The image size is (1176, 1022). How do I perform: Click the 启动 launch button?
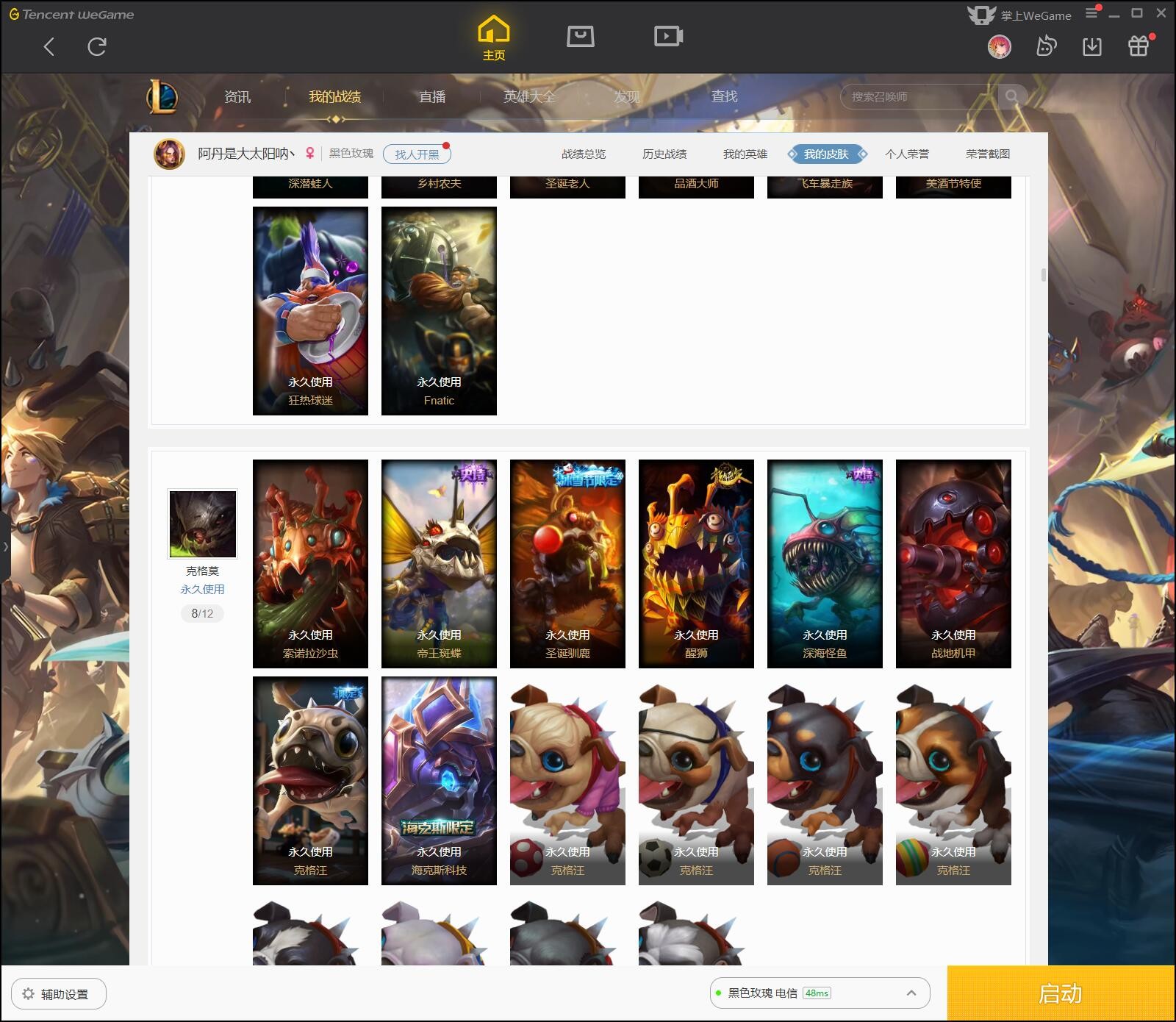(x=1061, y=993)
